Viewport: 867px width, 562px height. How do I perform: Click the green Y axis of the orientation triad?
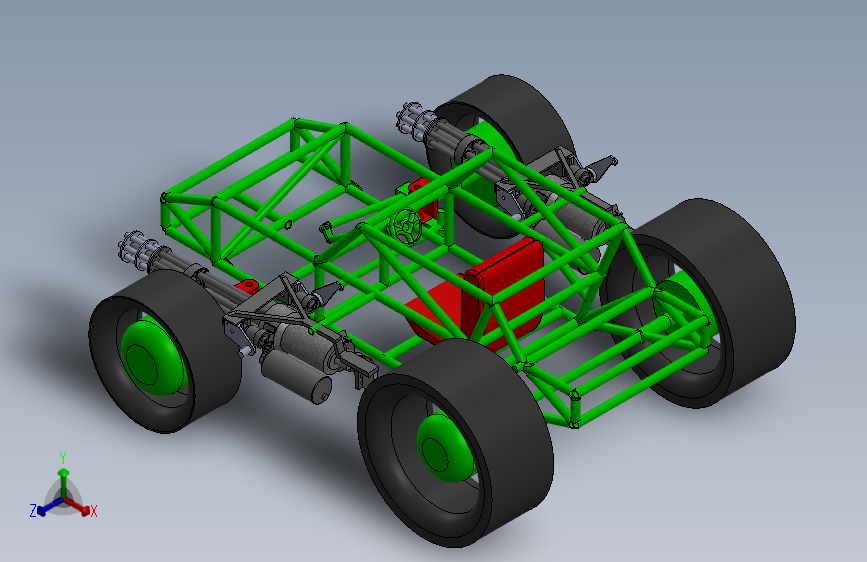click(64, 482)
